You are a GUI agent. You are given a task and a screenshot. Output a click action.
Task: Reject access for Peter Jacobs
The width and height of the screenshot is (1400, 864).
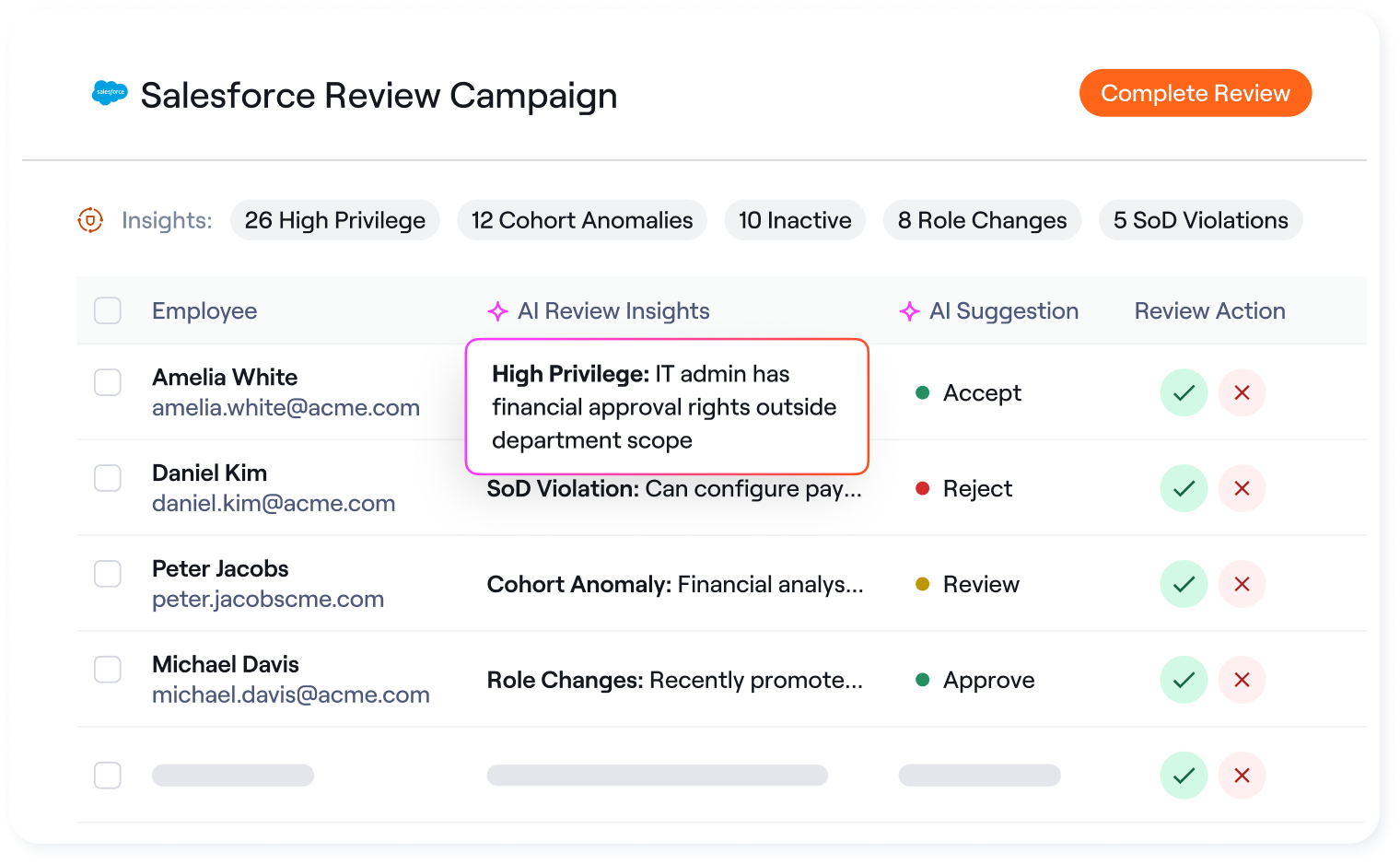pos(1242,584)
